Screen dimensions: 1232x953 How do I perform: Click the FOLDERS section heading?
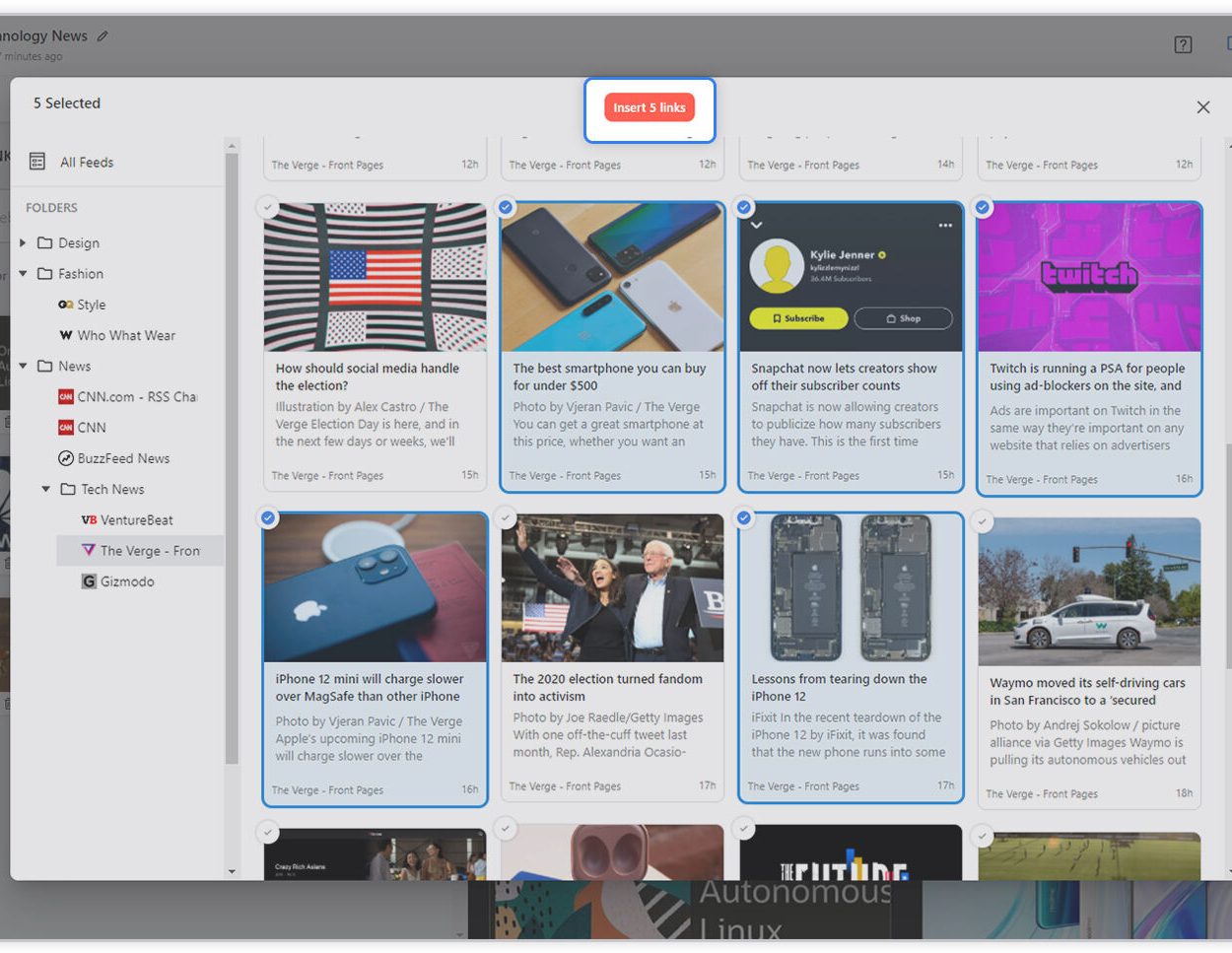pyautogui.click(x=51, y=208)
